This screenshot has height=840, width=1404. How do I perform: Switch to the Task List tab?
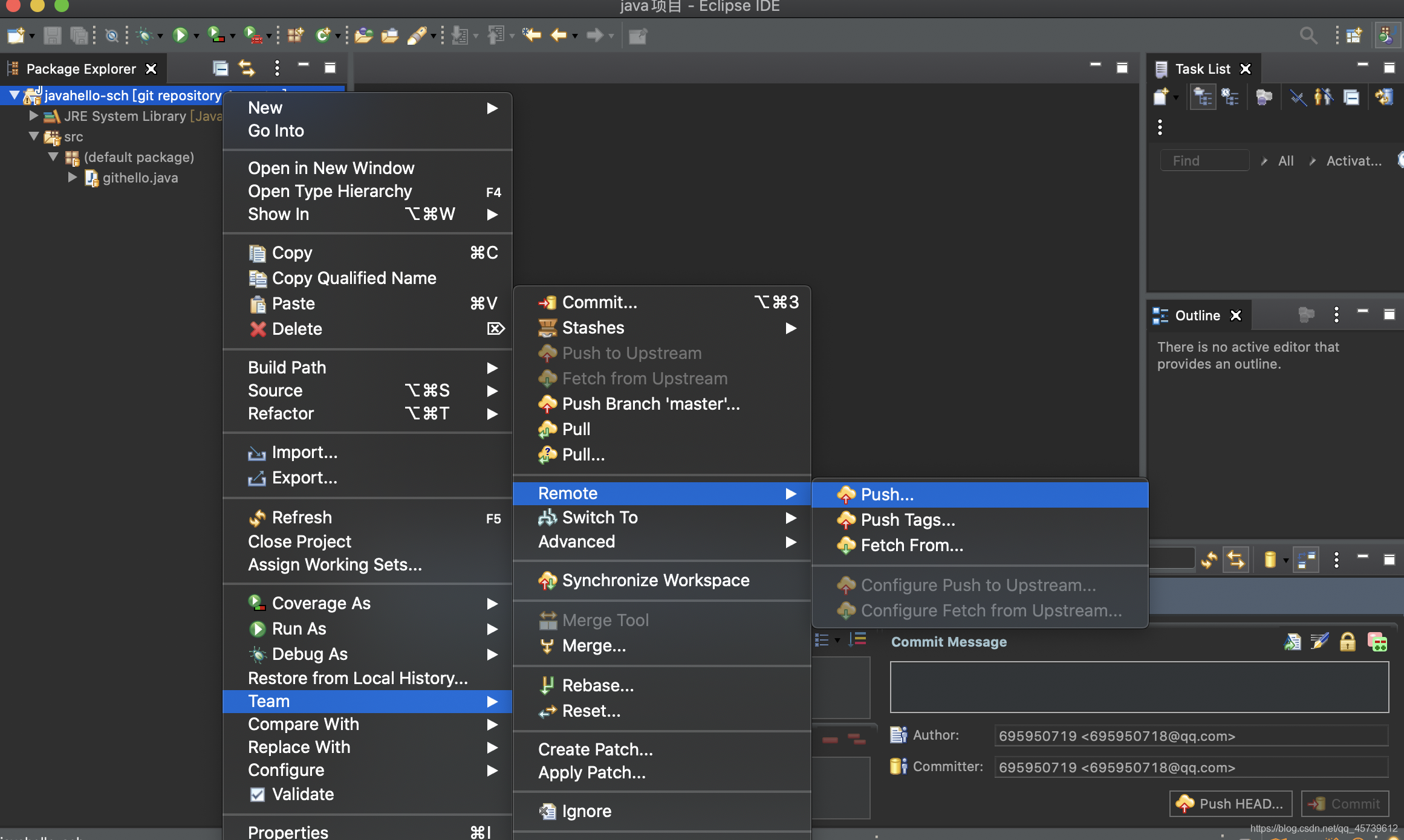click(x=1203, y=69)
